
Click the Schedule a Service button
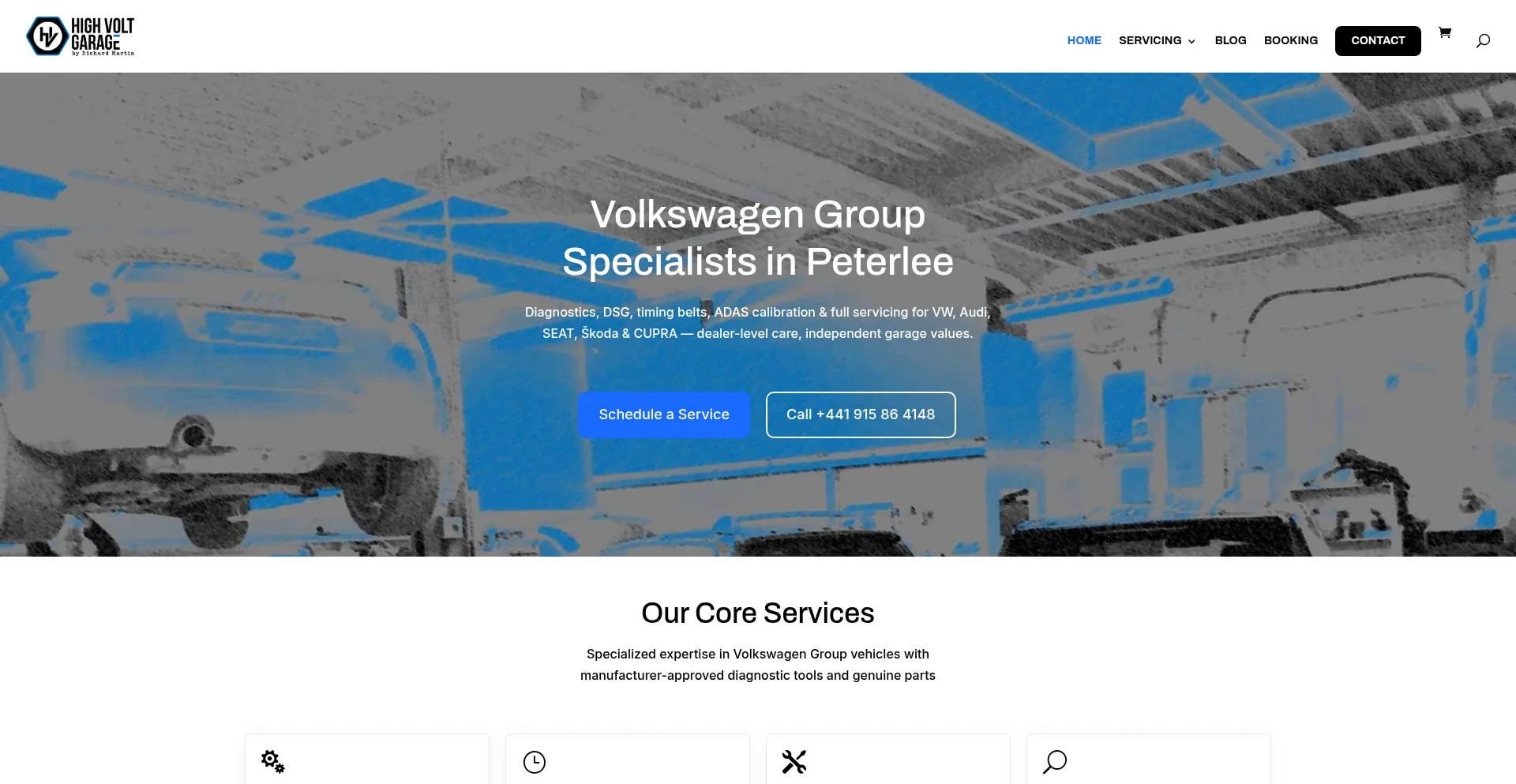[x=664, y=415]
